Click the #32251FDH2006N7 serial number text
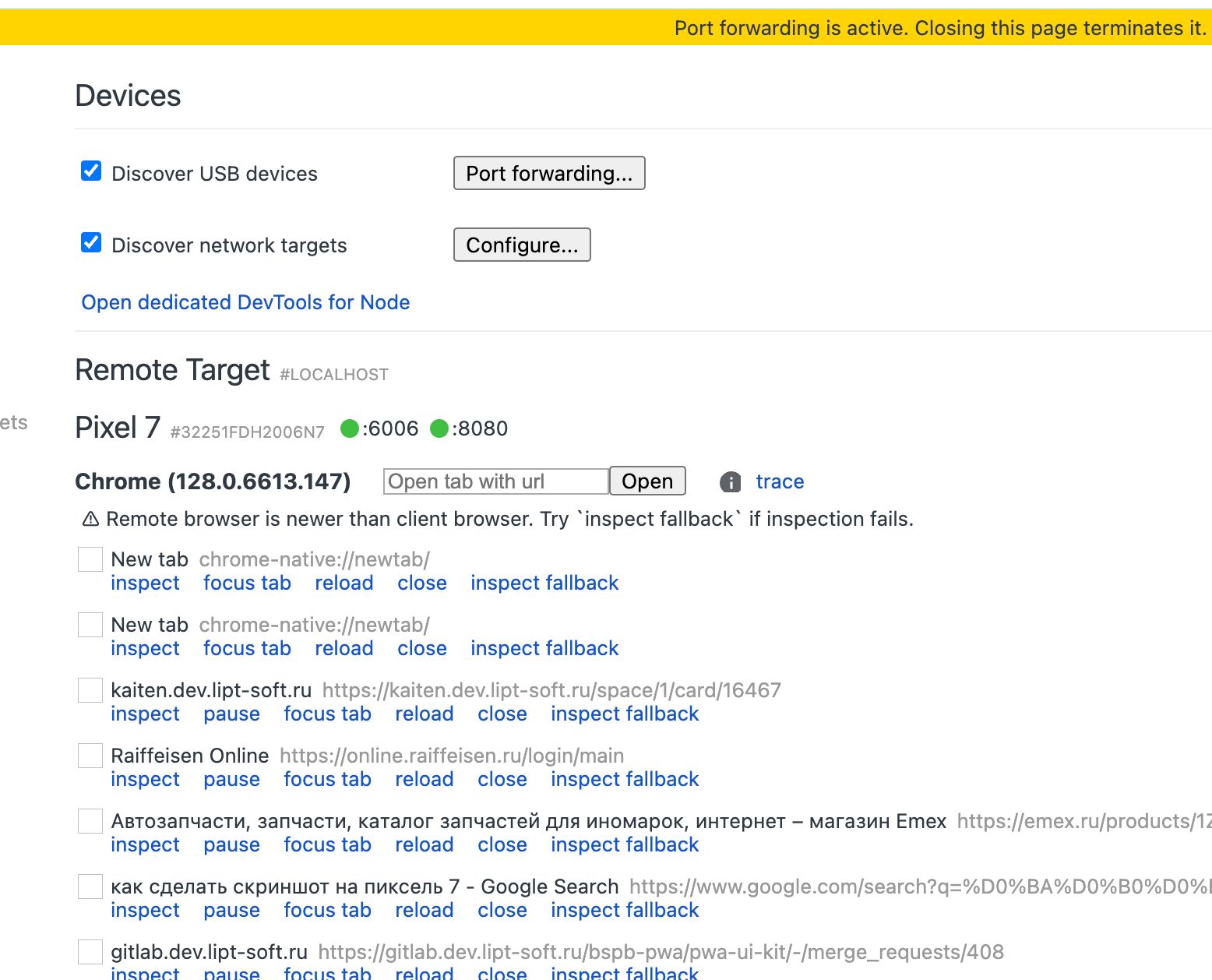This screenshot has width=1212, height=980. tap(248, 432)
